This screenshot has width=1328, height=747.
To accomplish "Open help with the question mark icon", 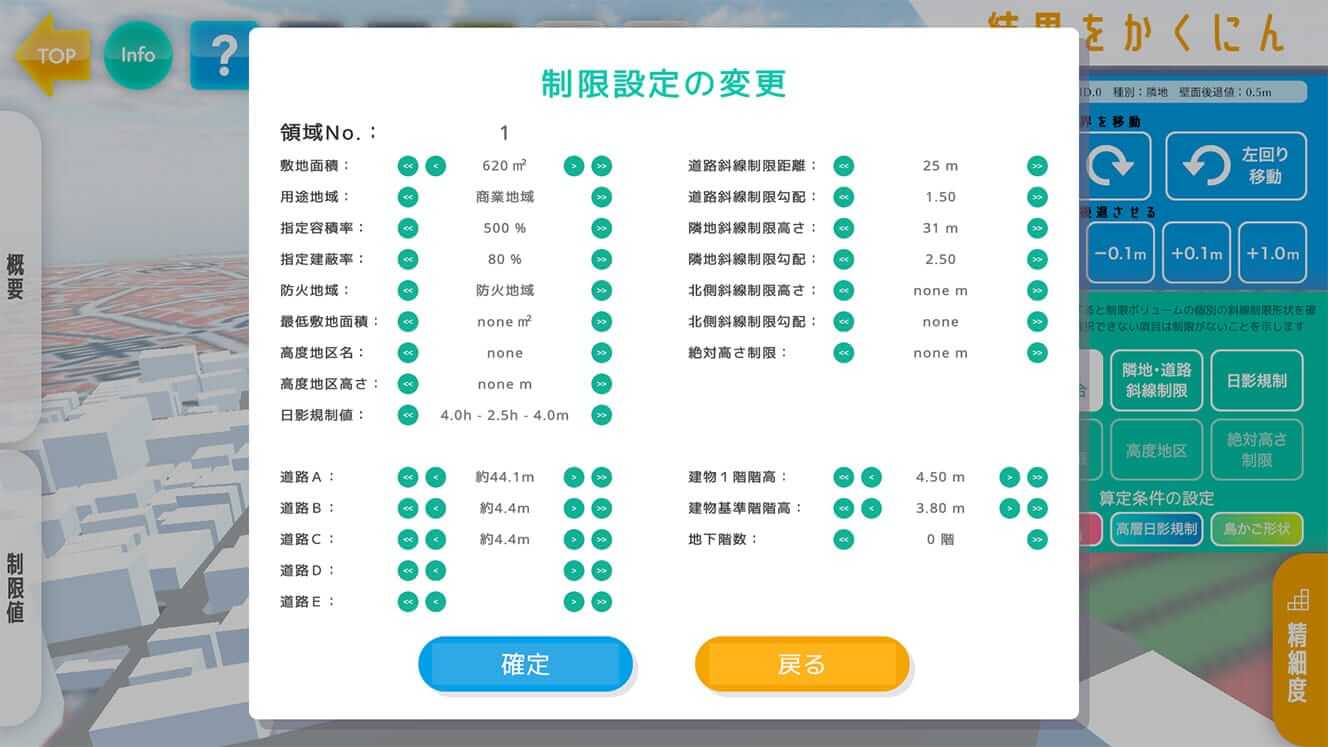I will (x=222, y=57).
